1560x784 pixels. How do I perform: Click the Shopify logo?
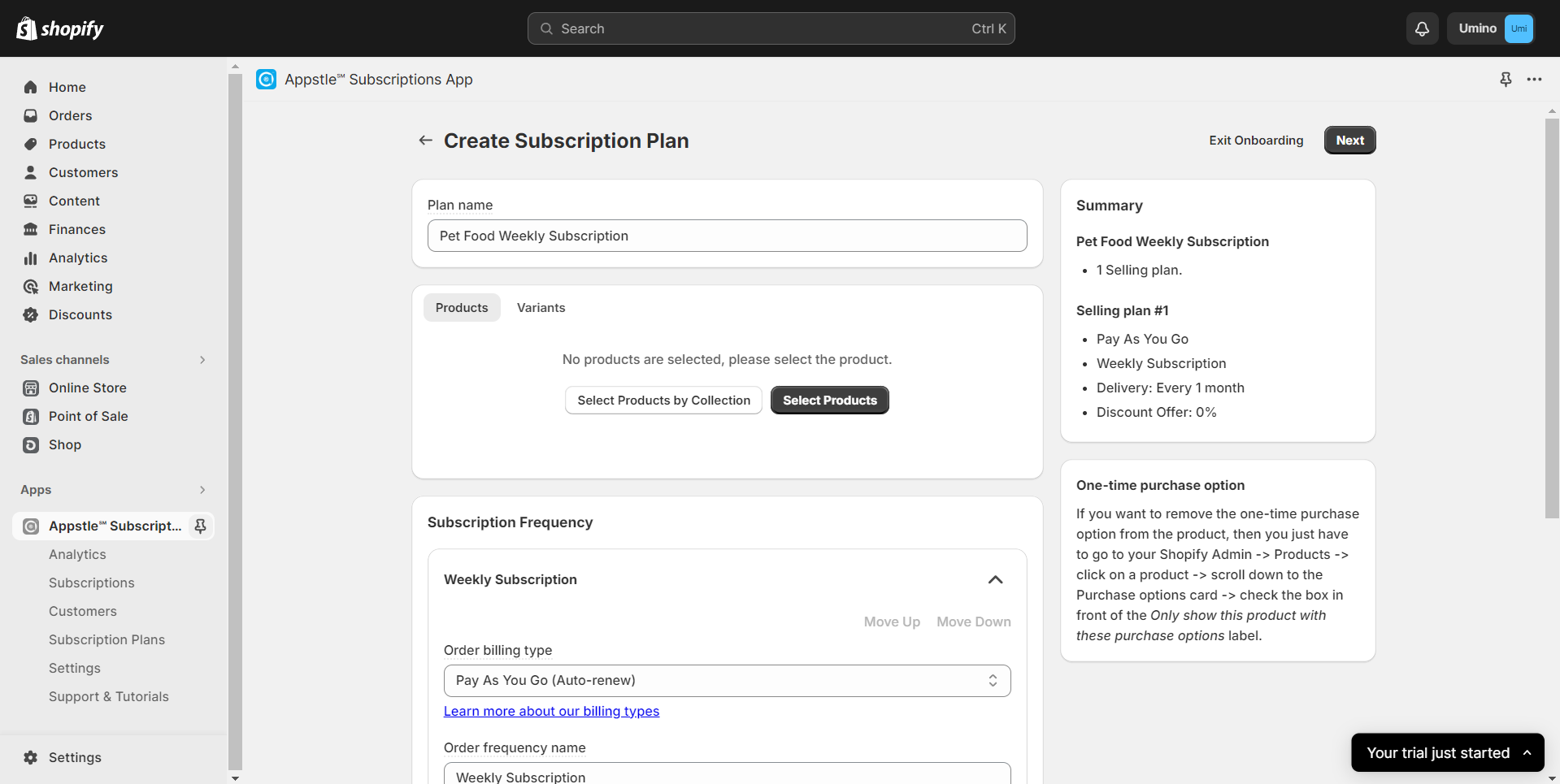[x=60, y=28]
